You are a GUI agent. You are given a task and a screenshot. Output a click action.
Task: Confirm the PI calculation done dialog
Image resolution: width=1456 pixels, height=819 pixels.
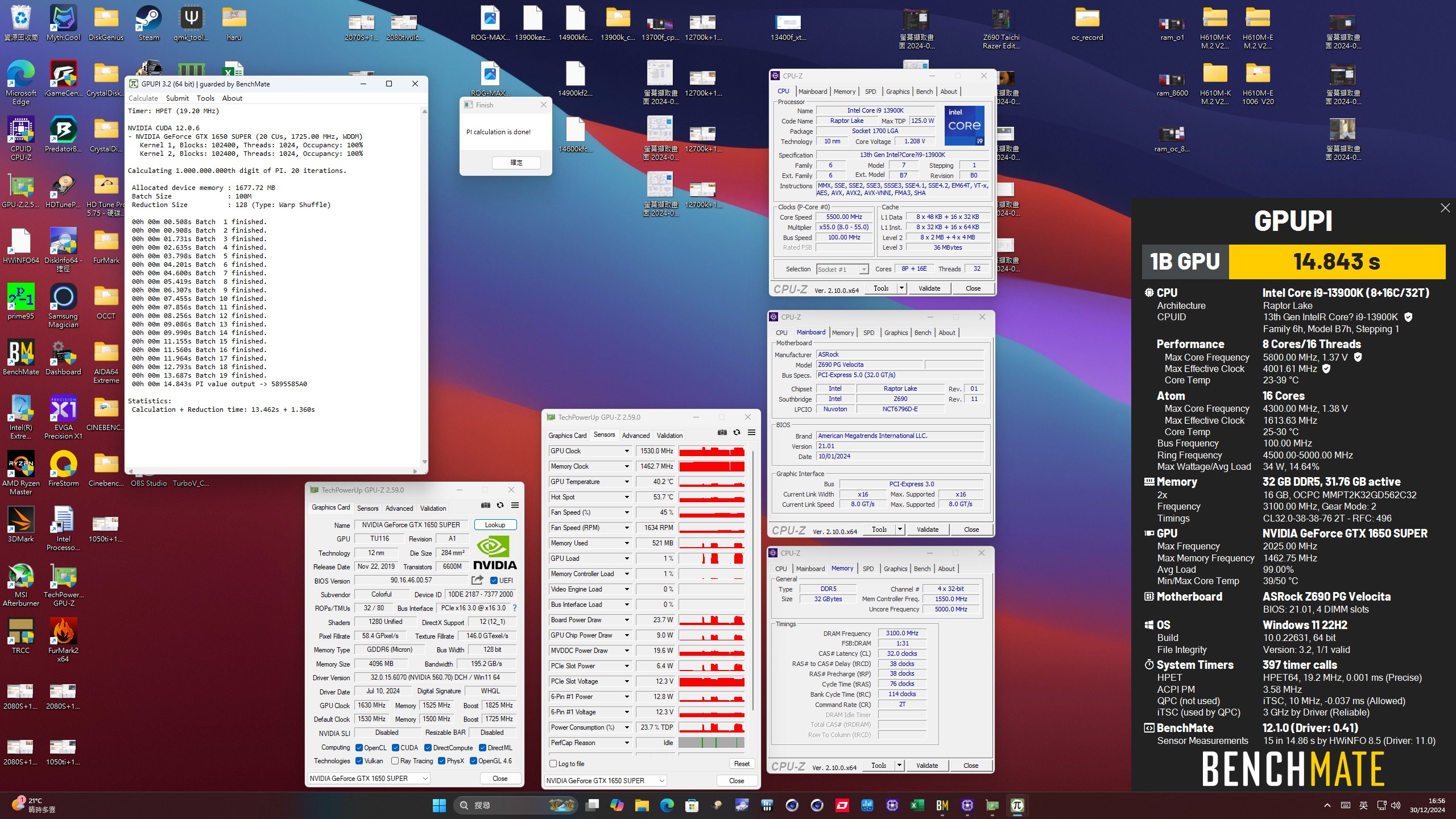point(516,163)
